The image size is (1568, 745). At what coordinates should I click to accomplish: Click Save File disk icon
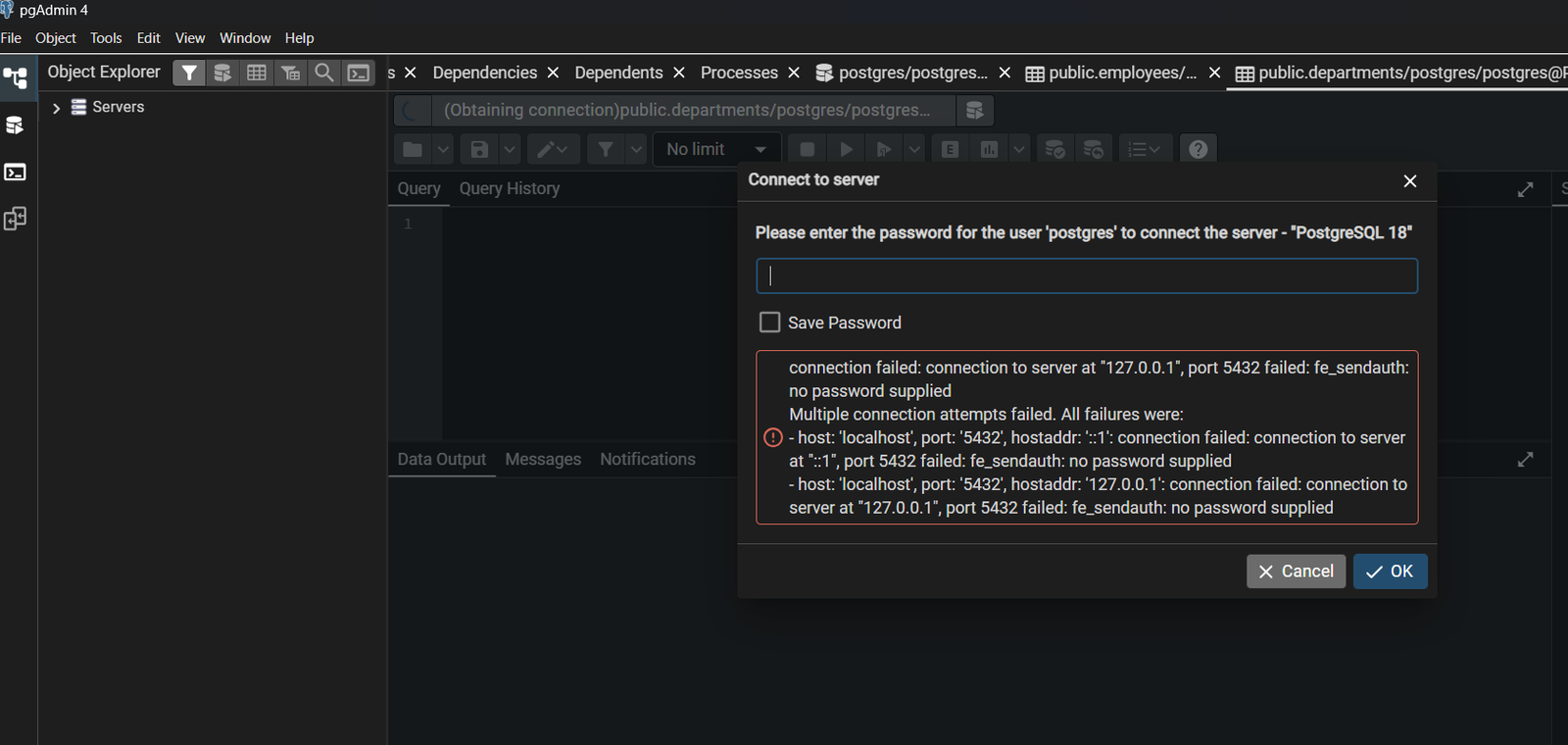click(x=479, y=149)
